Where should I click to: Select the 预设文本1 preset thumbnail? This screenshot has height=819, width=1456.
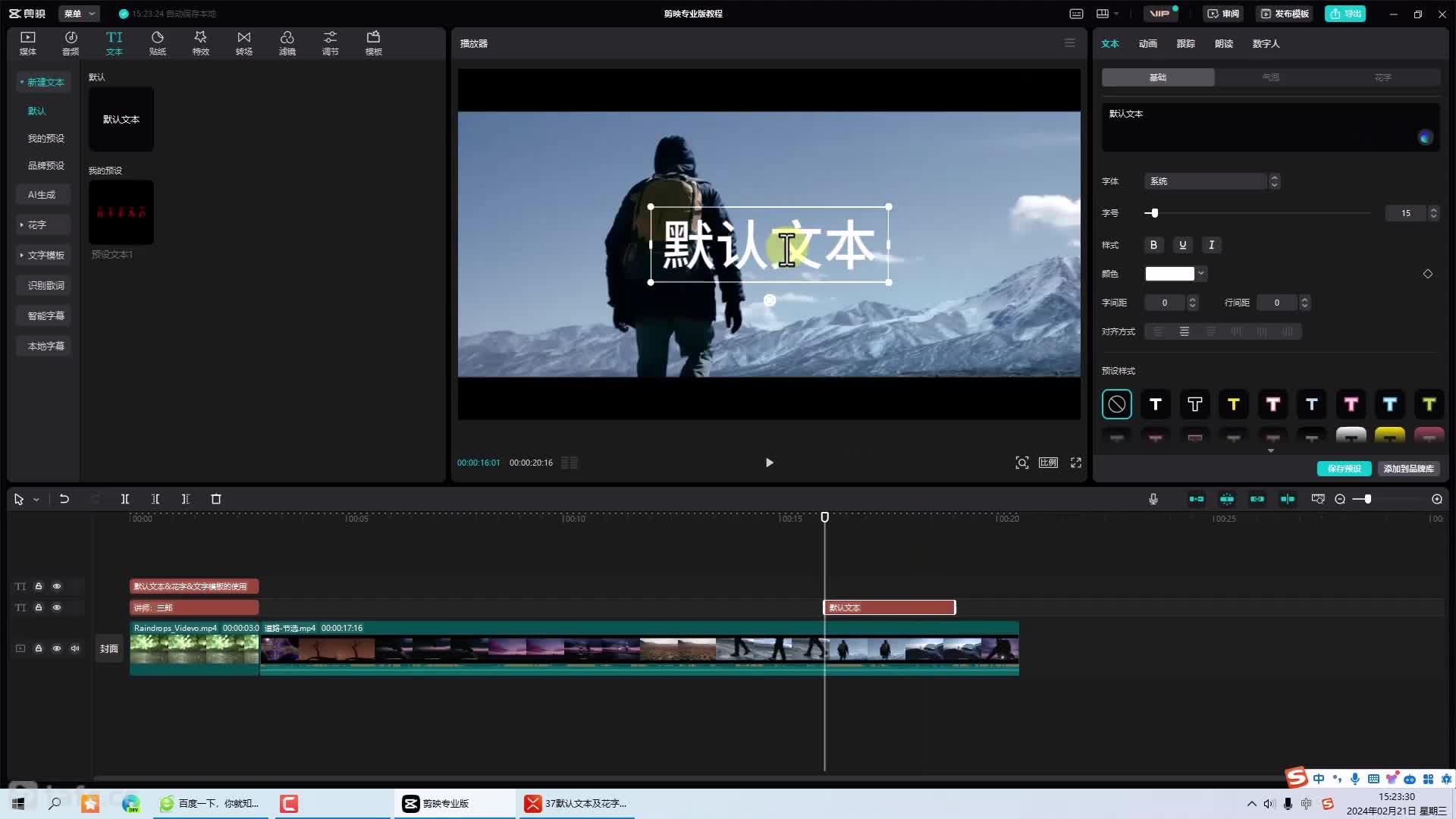(121, 212)
